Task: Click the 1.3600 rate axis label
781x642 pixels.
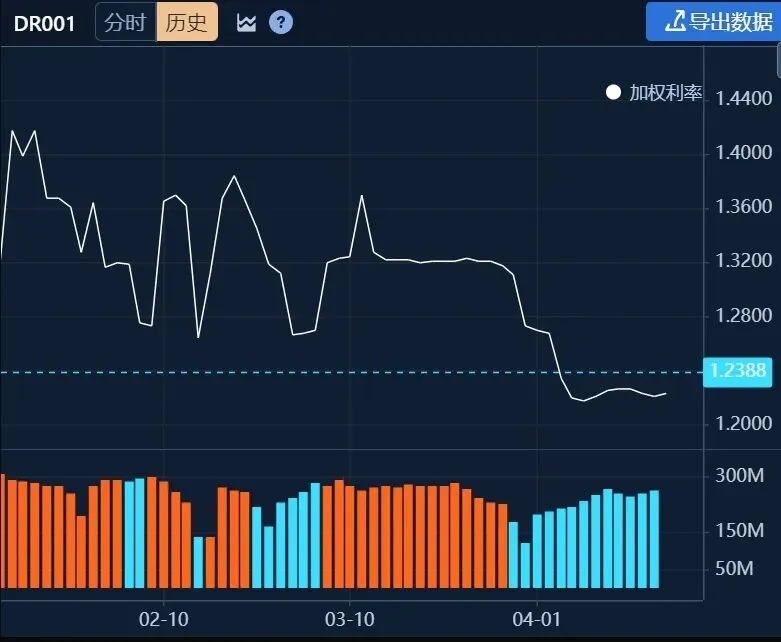Action: [744, 206]
